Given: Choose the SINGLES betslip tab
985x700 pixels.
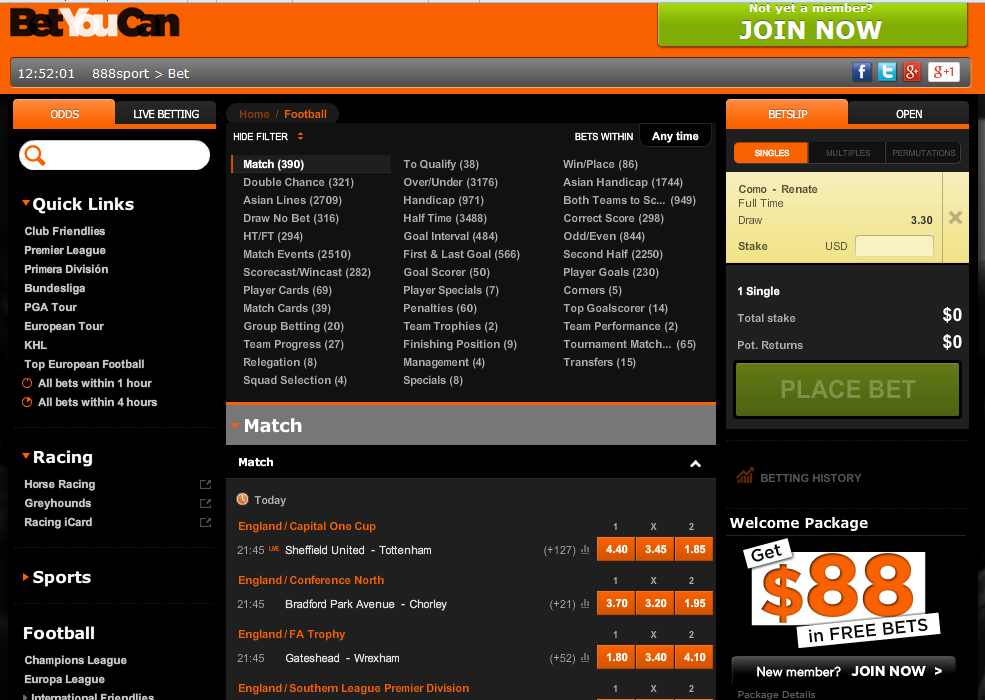Looking at the screenshot, I should [771, 153].
